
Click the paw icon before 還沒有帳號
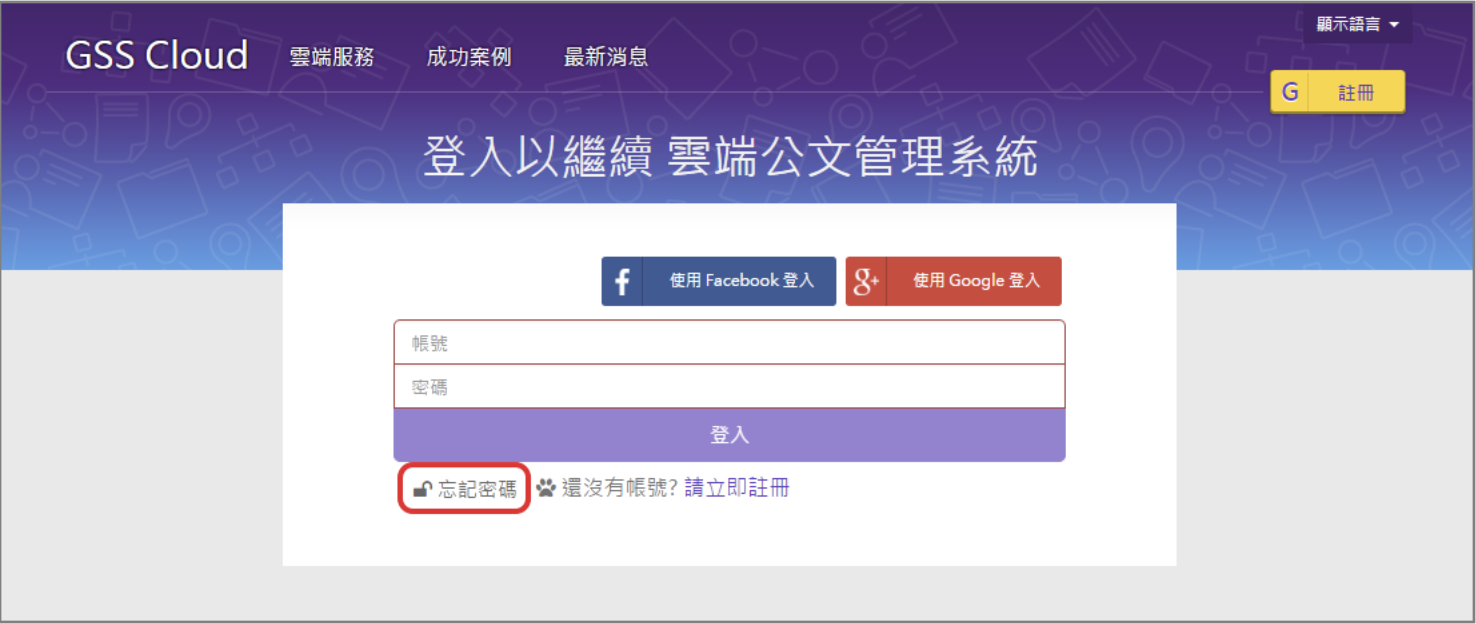click(545, 488)
